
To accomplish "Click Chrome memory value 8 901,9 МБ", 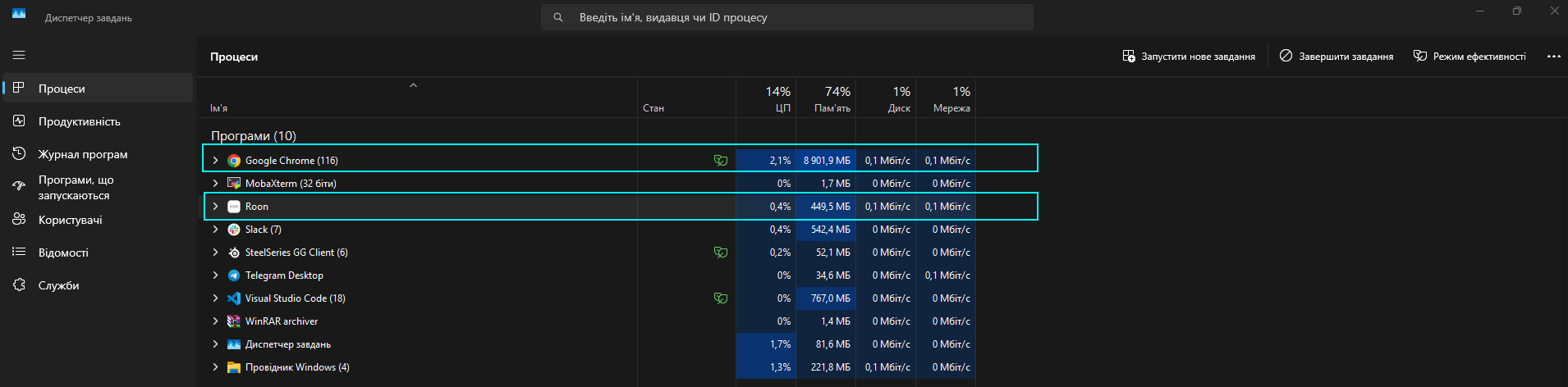I will 827,161.
